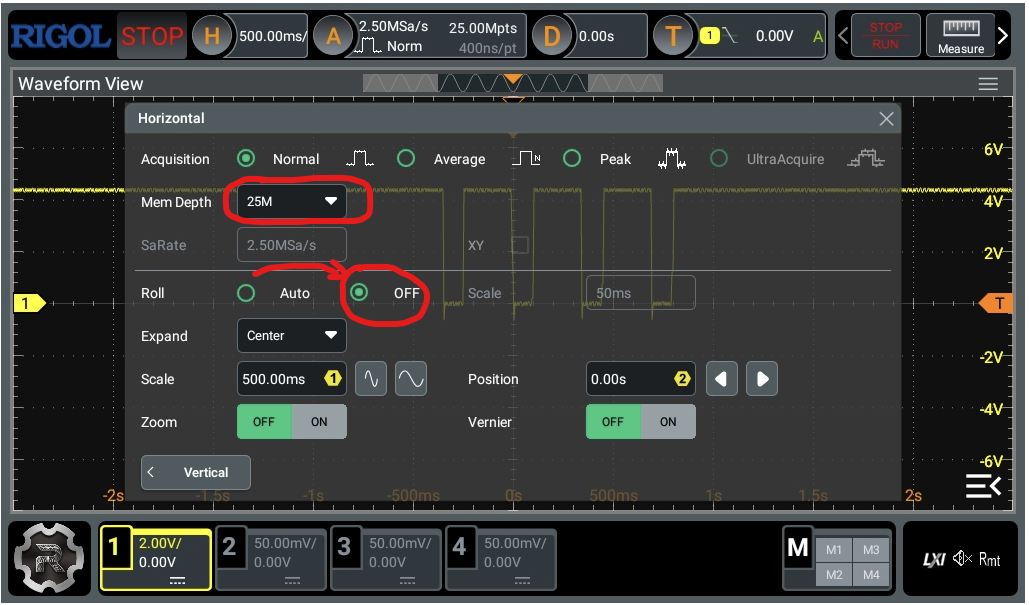Go back to Vertical settings

pyautogui.click(x=196, y=472)
